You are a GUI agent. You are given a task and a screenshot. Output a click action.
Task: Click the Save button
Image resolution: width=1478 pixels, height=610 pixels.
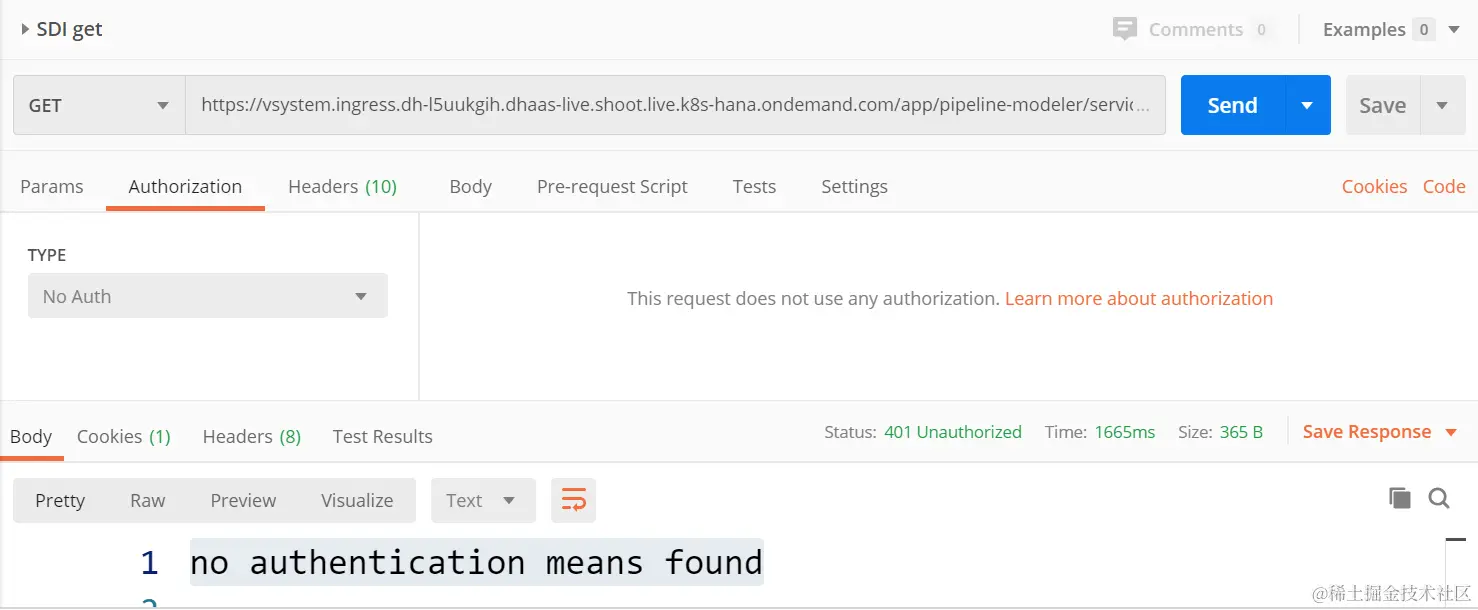(1382, 105)
